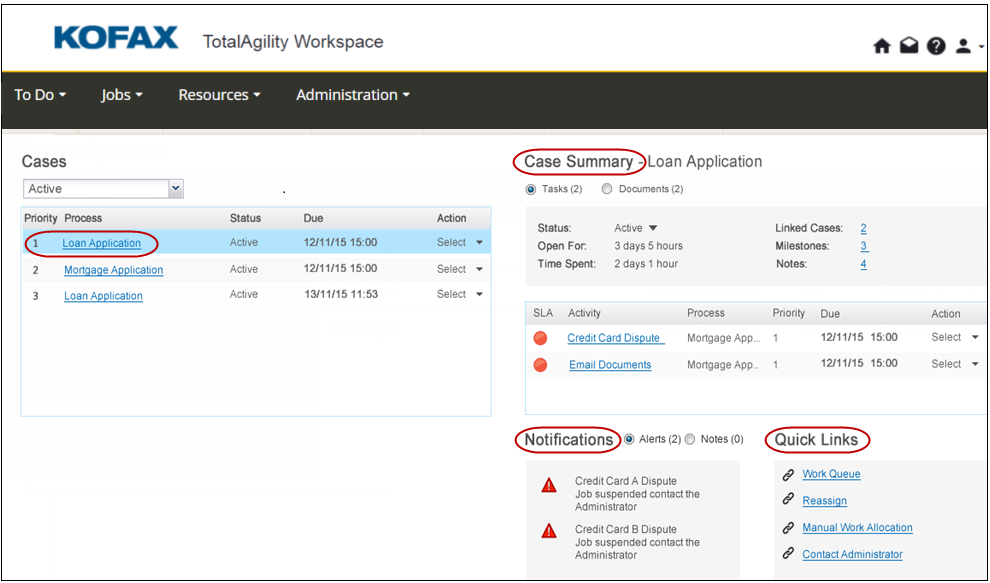This screenshot has width=990, height=583.
Task: Expand the Status Active dropdown in Case Summary
Action: tap(653, 228)
